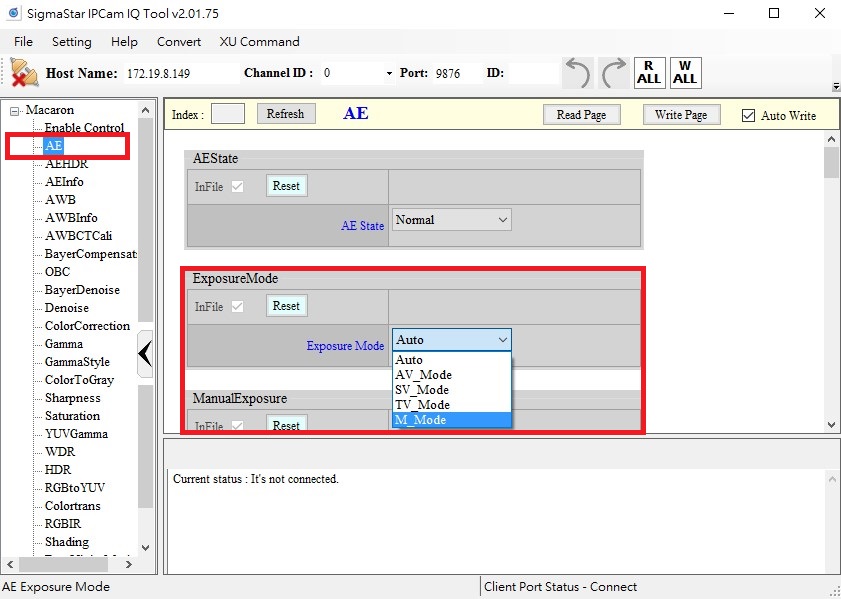Toggle the Auto Write checkbox

pos(748,115)
